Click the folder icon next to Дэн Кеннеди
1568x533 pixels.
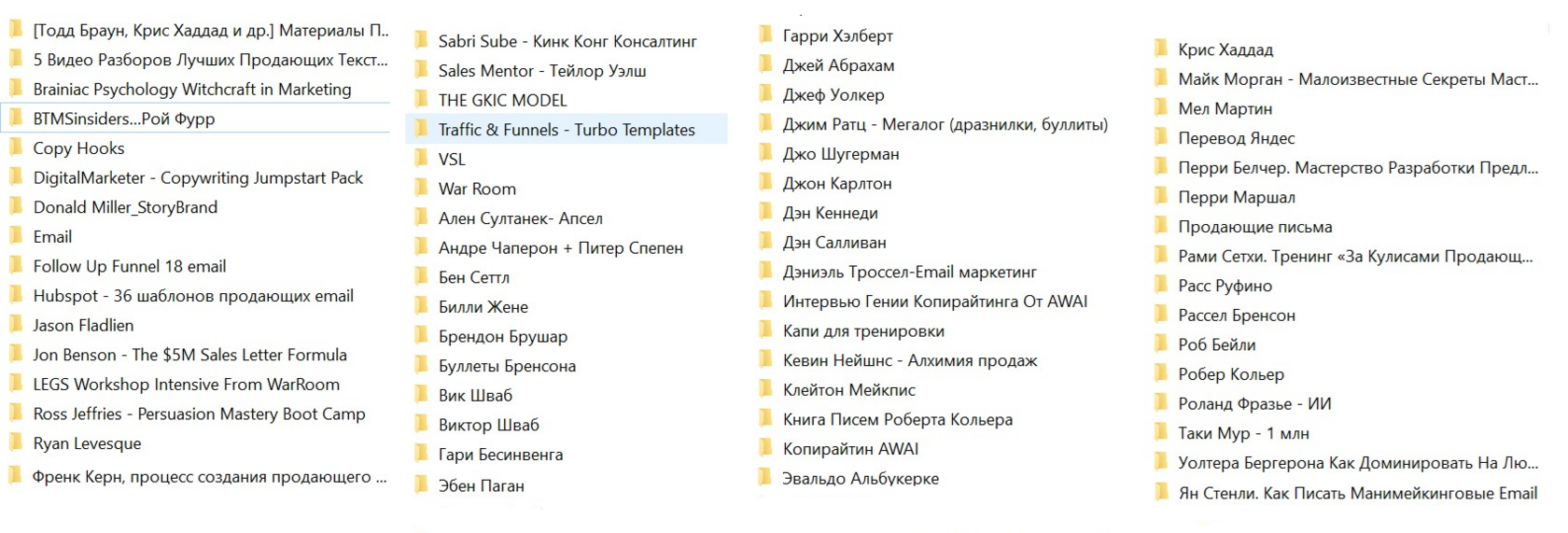(x=766, y=213)
